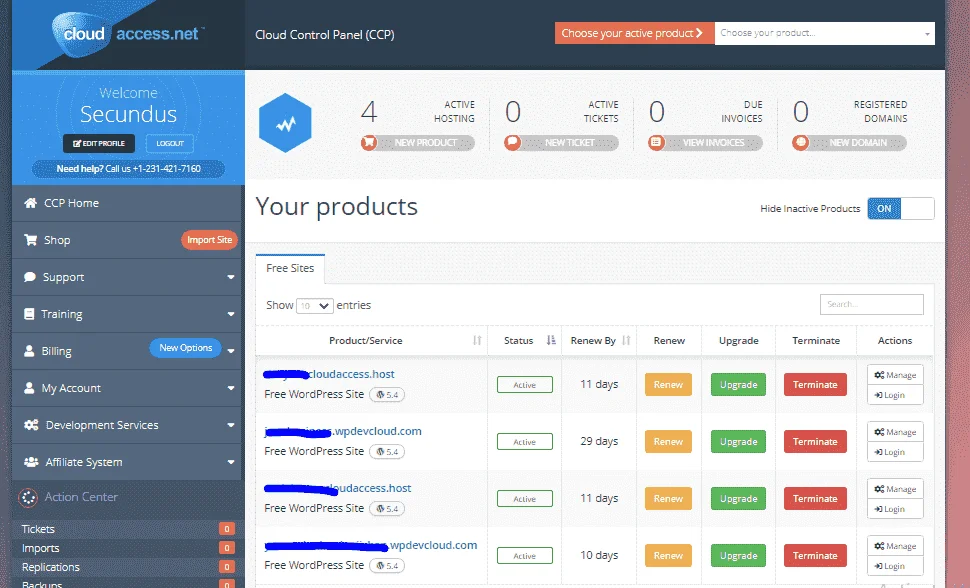This screenshot has width=970, height=588.
Task: Click the products Search input field
Action: 872,305
